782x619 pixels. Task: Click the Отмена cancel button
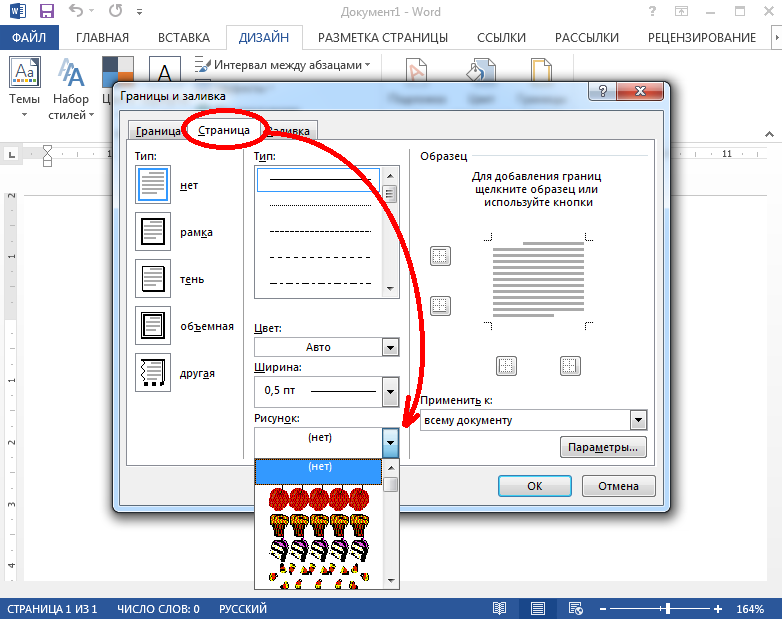pos(618,486)
